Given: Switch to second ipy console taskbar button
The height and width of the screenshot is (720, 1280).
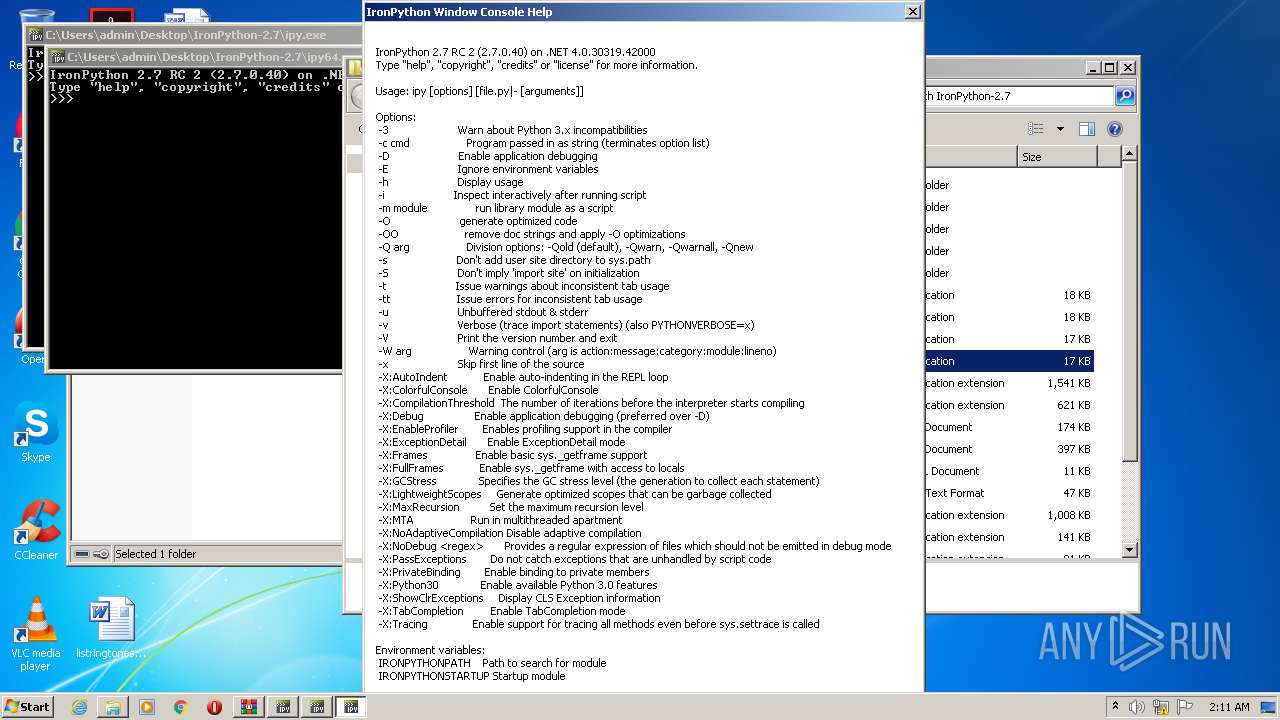Looking at the screenshot, I should (317, 707).
